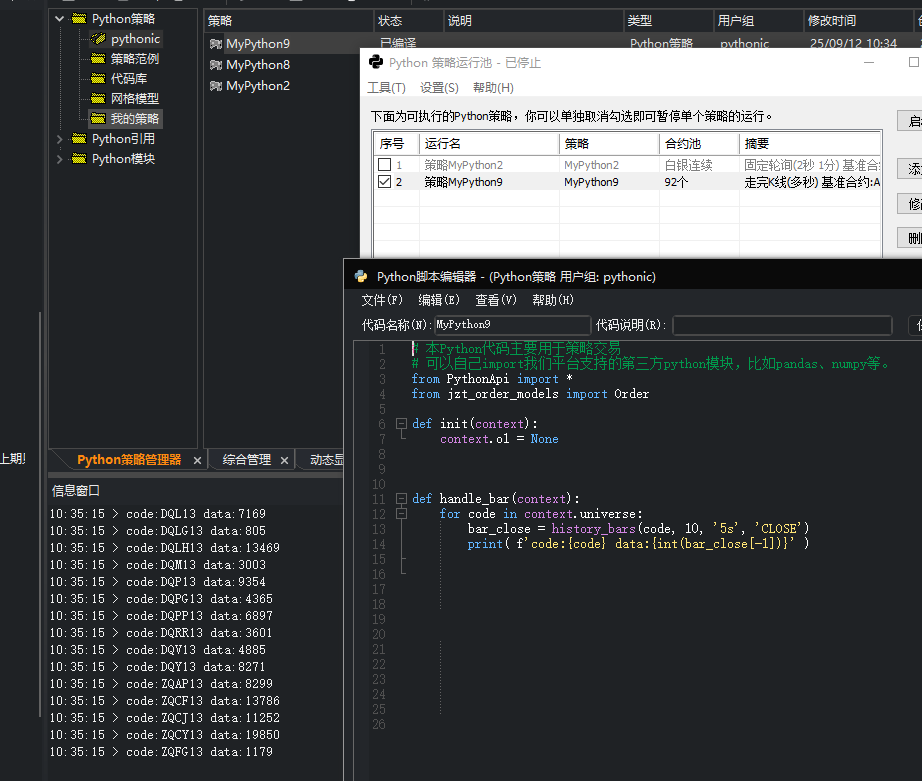Viewport: 922px width, 781px height.
Task: Open the 网格模型 folder icon
Action: [98, 99]
